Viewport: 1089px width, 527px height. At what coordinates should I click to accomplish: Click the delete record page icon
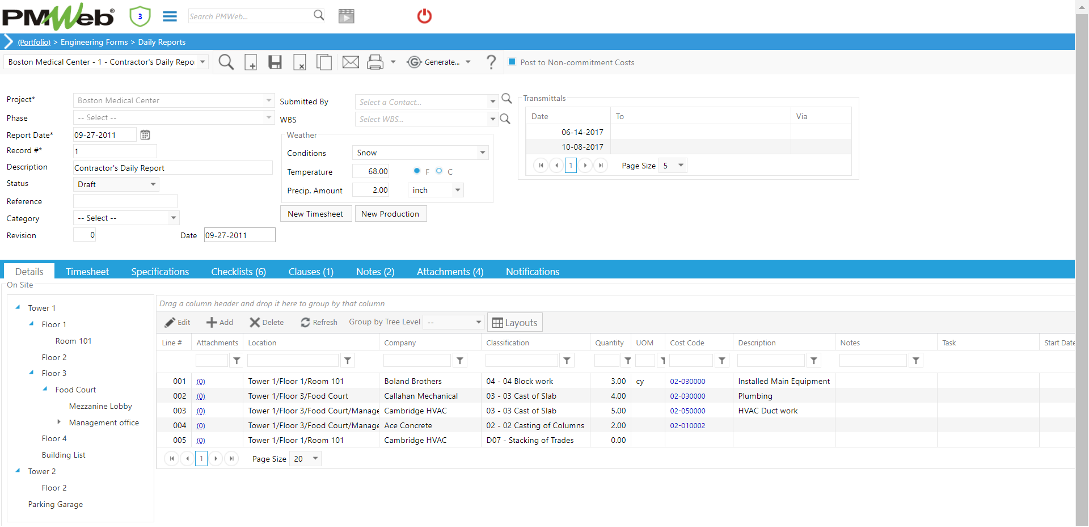tap(299, 62)
